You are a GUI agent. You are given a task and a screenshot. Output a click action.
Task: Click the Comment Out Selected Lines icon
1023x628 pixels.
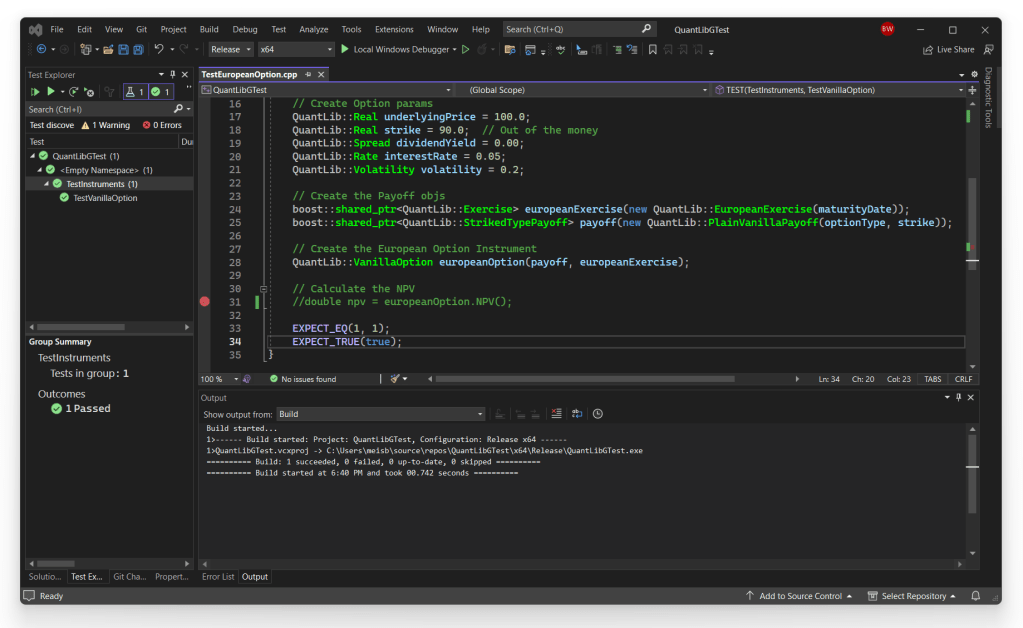coord(617,50)
